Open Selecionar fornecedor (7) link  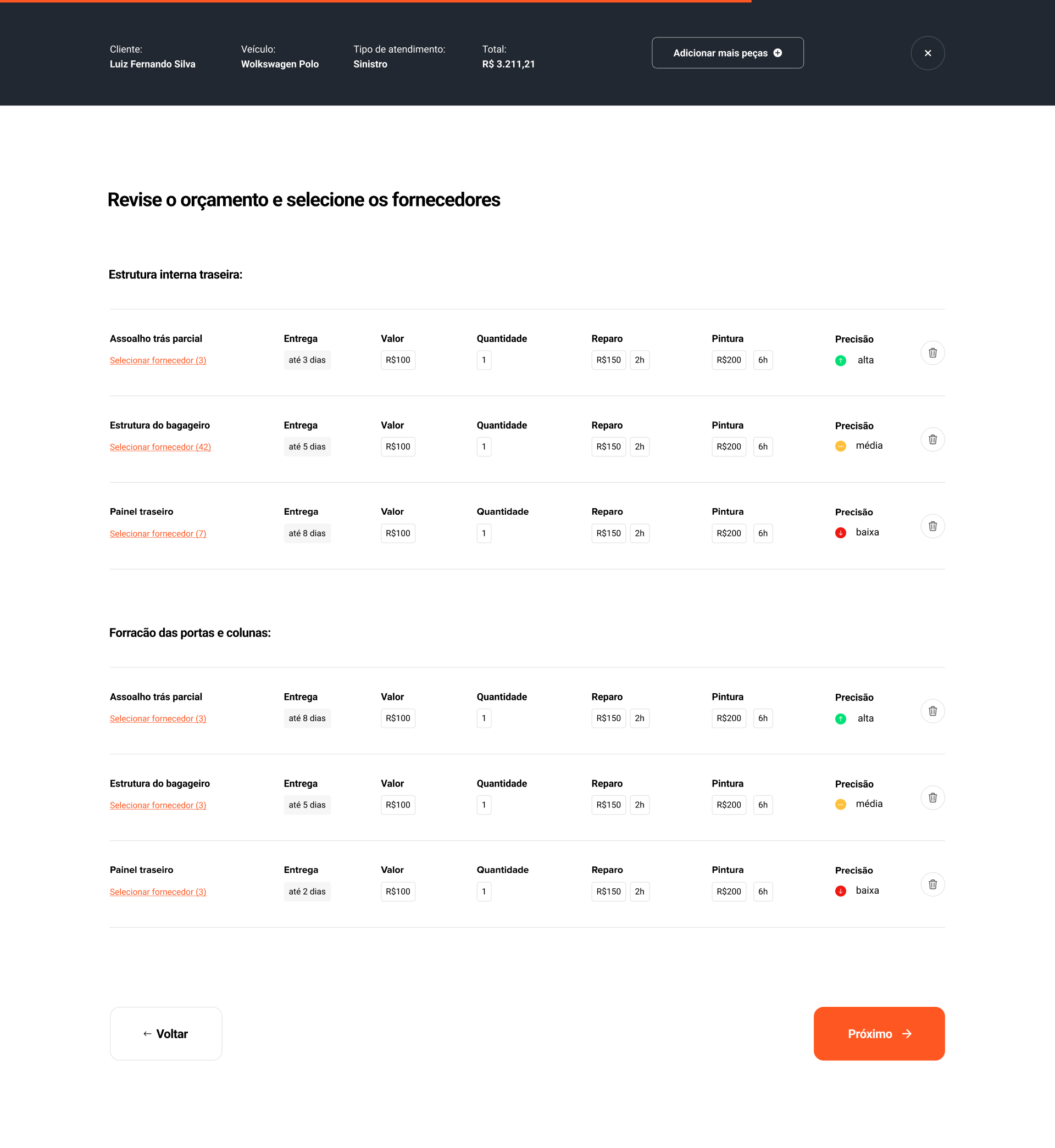pos(158,534)
